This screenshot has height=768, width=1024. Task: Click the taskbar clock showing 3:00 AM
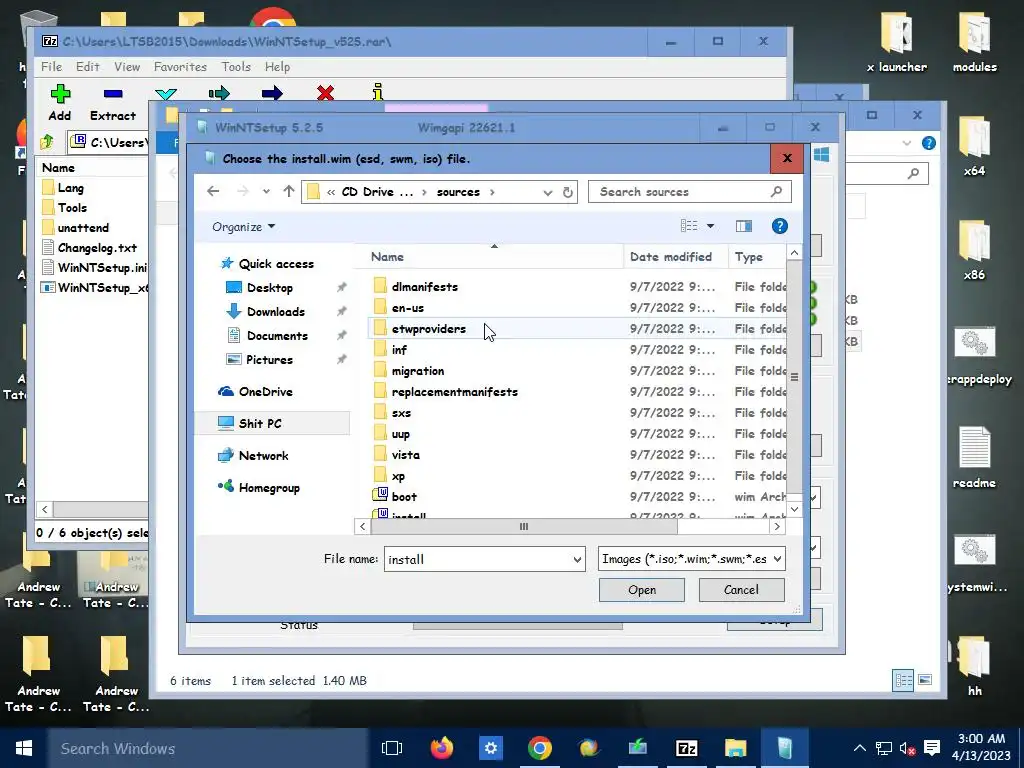[x=981, y=748]
